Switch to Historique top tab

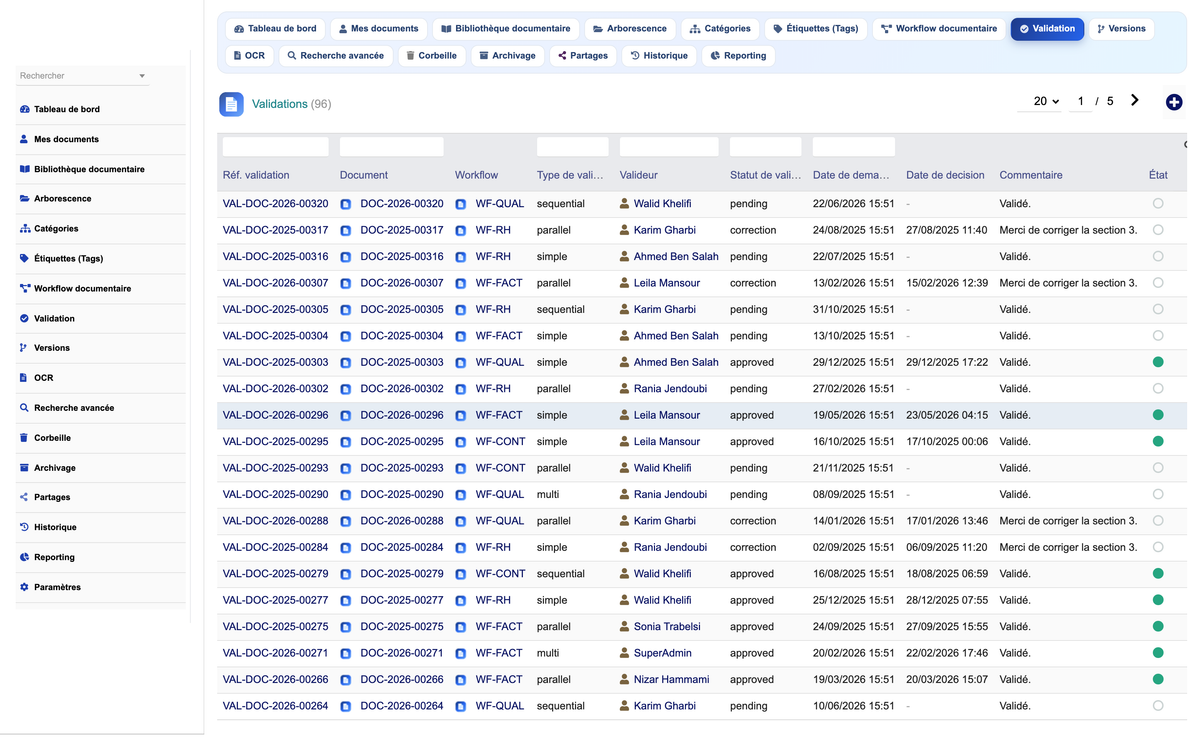coord(659,56)
